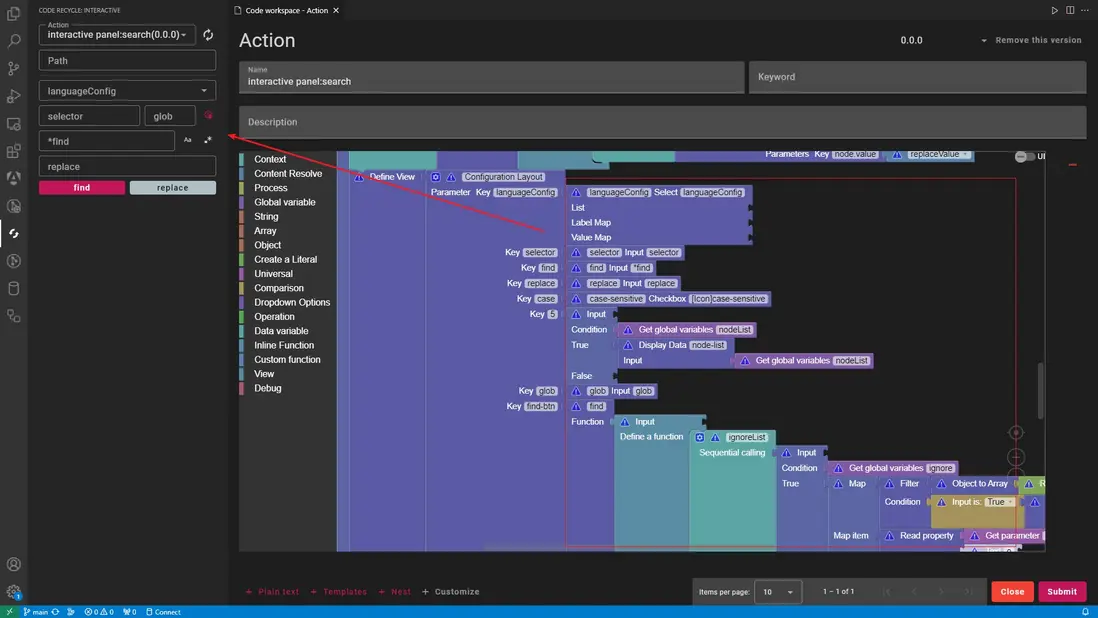Open the editor more actions menu
The image size is (1098, 618).
click(1087, 9)
